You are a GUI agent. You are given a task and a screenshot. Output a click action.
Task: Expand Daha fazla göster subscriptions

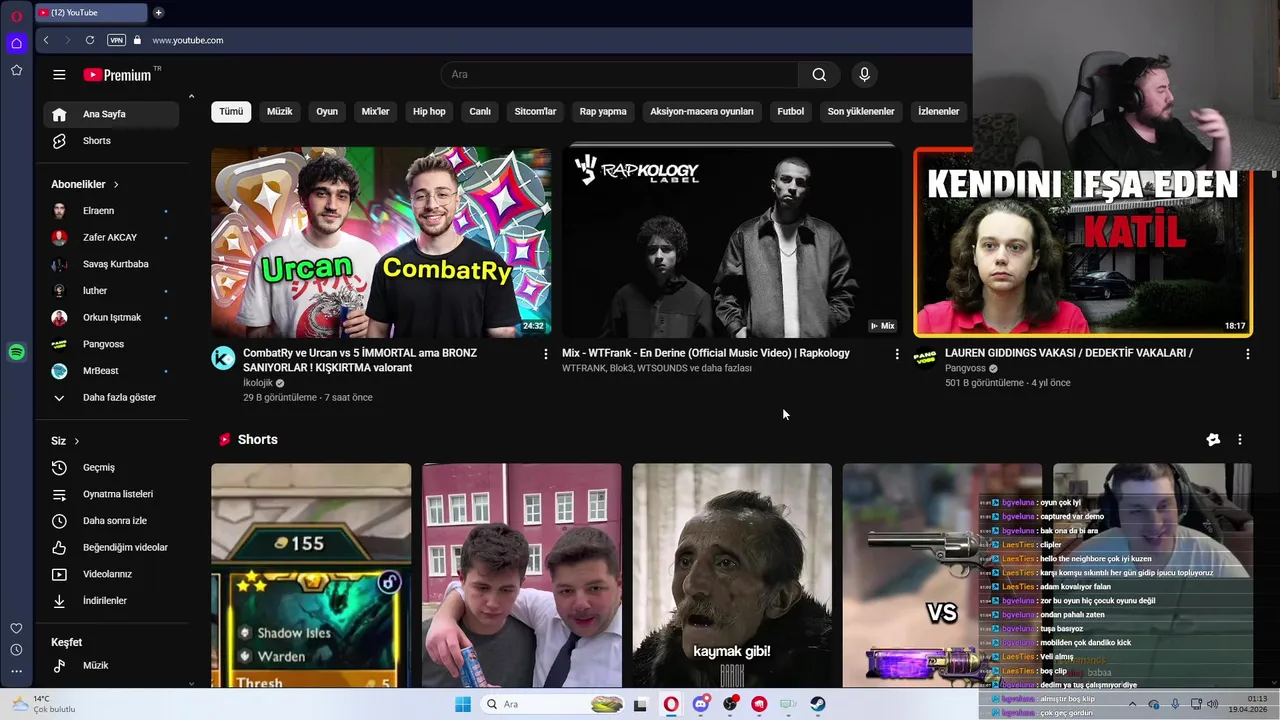click(111, 397)
